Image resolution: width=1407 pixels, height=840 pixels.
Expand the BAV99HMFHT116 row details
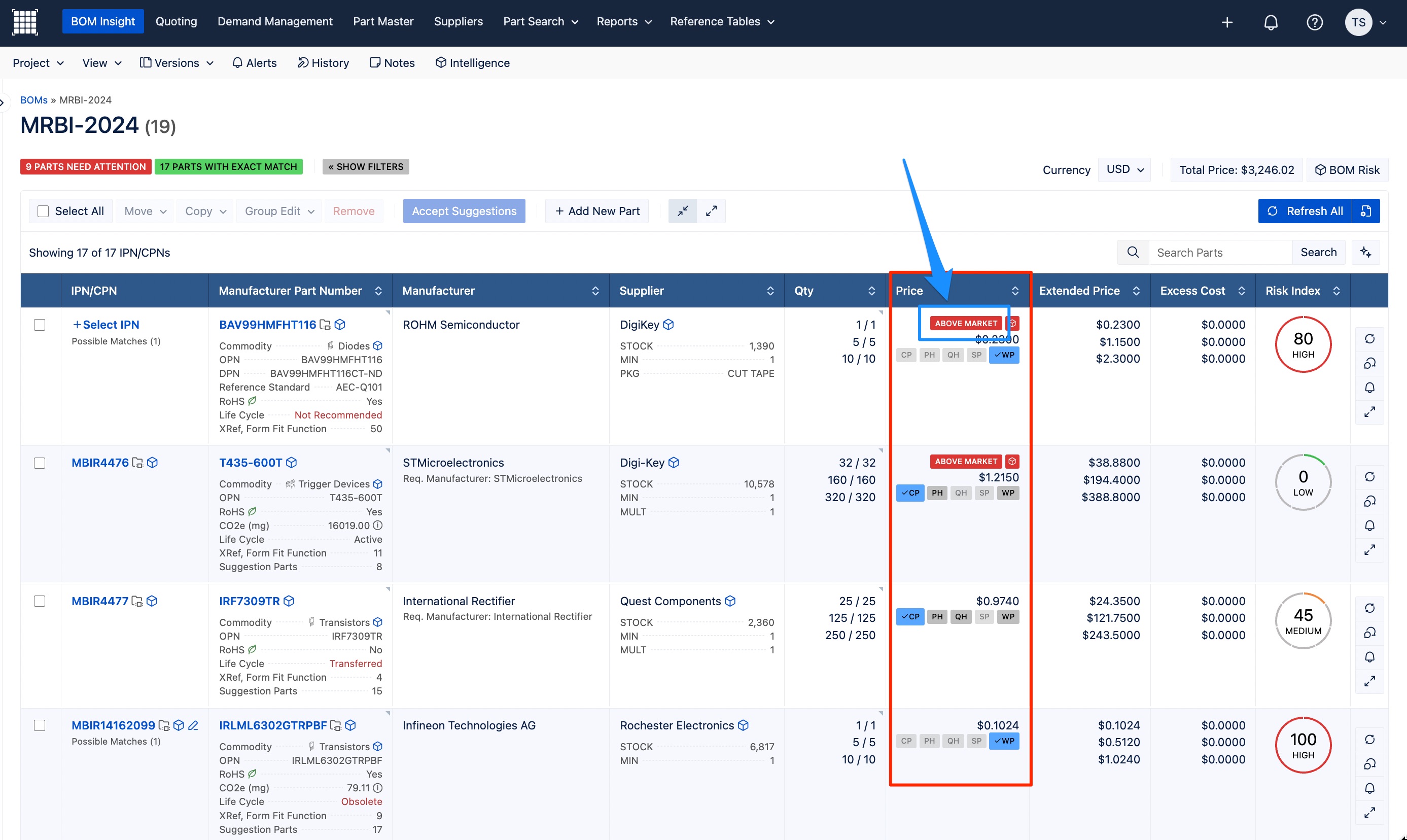(x=1369, y=412)
